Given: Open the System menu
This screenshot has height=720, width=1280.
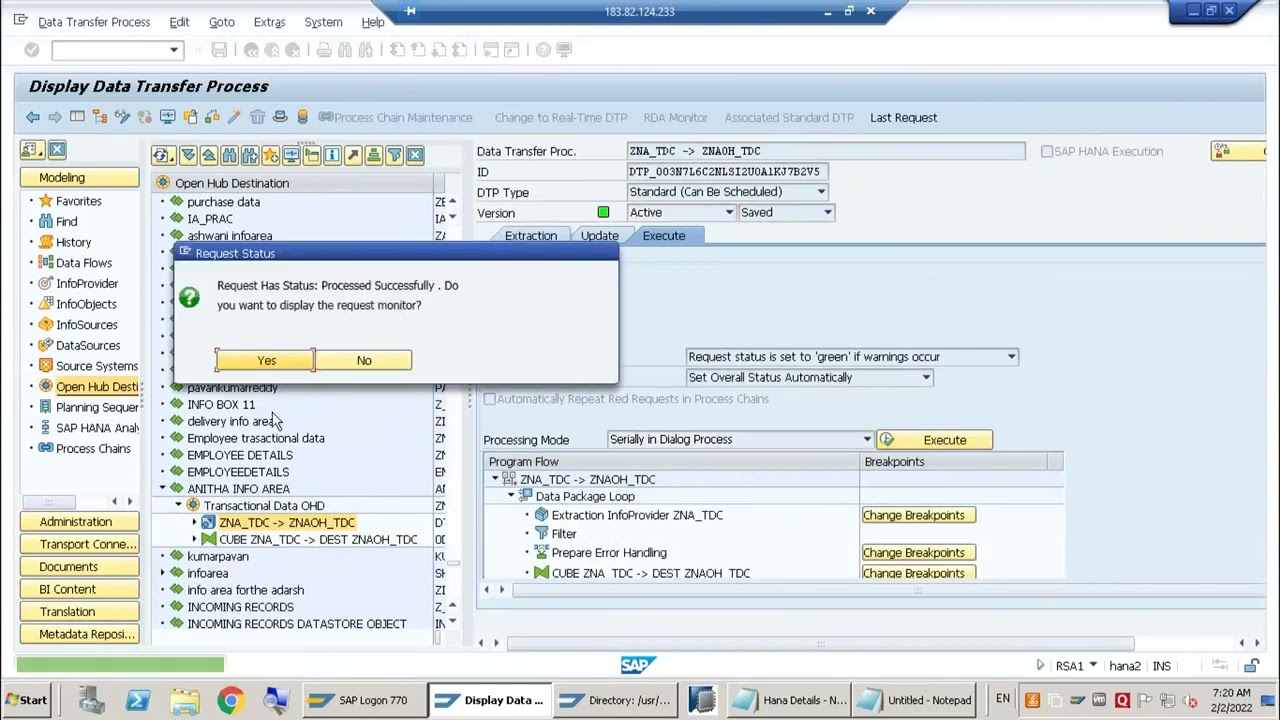Looking at the screenshot, I should [323, 22].
